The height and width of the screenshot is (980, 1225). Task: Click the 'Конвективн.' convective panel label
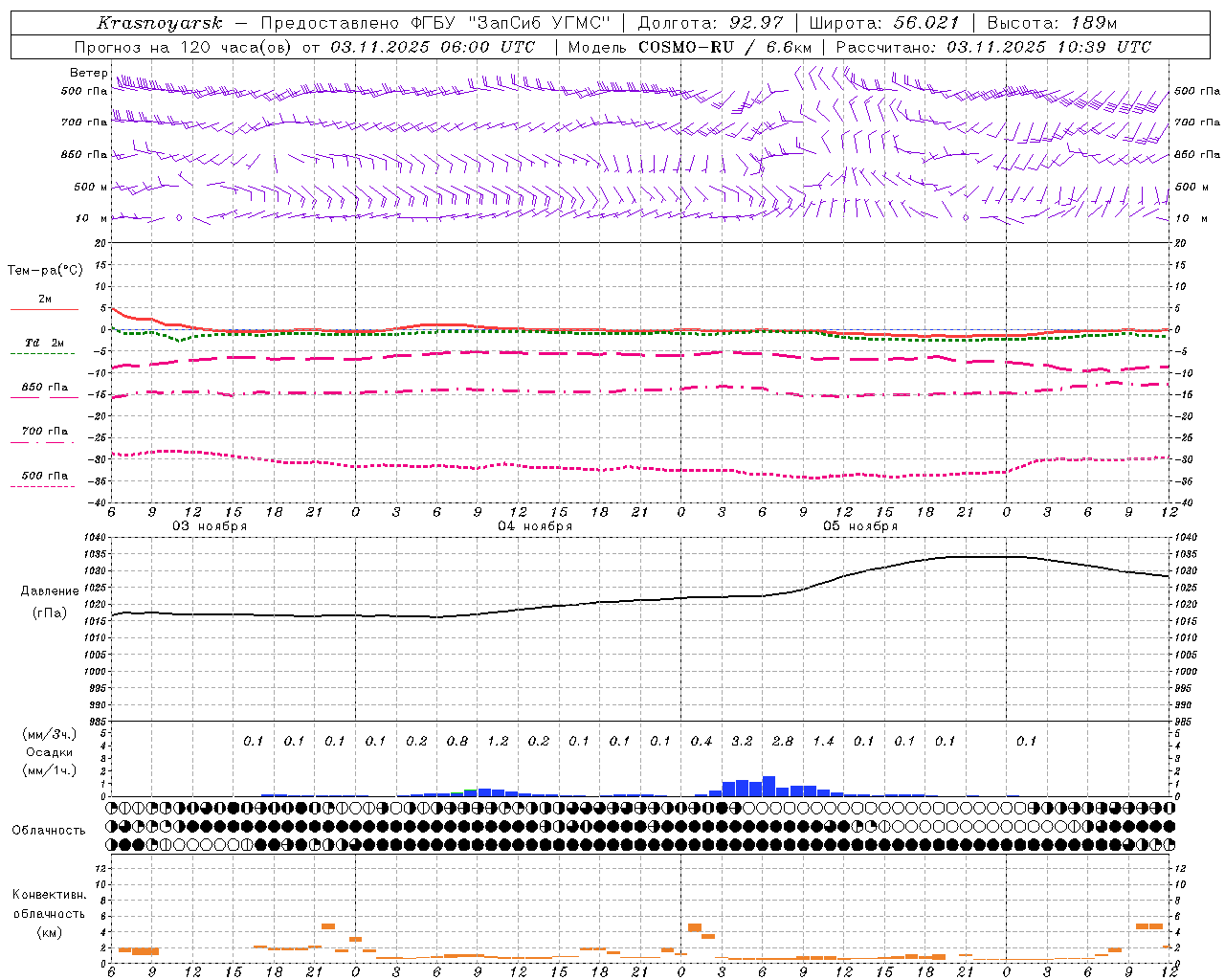[x=50, y=895]
